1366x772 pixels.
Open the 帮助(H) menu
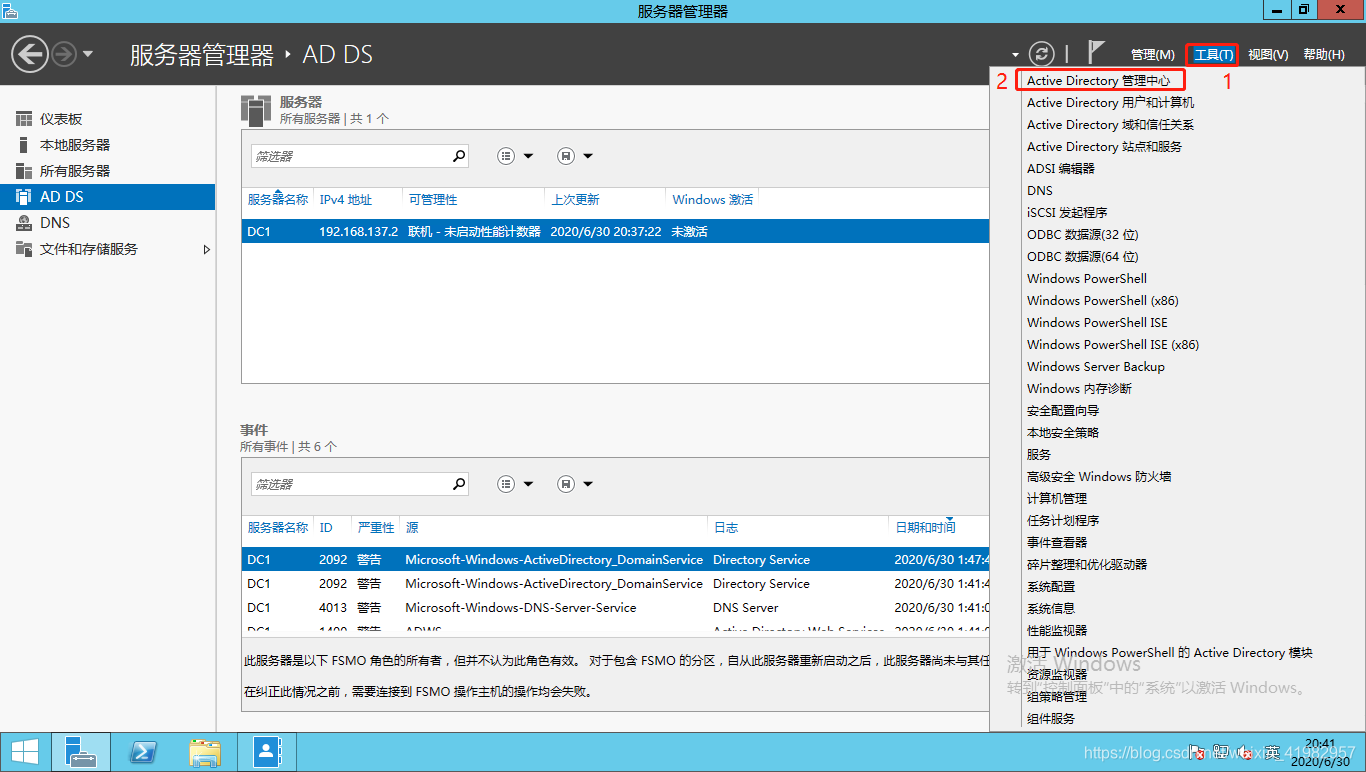[1324, 55]
